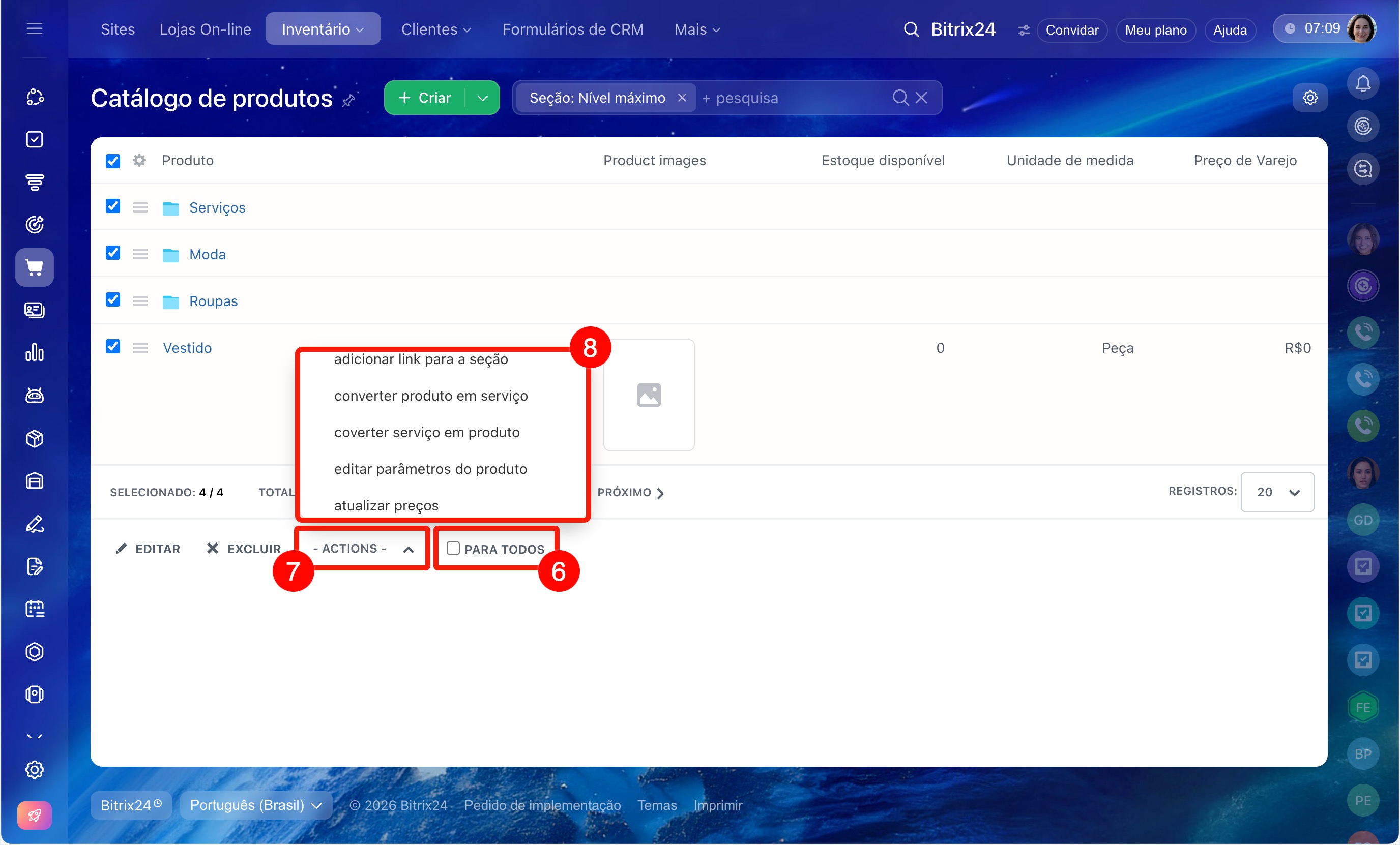Choose converter produto em serviço option

pyautogui.click(x=431, y=396)
